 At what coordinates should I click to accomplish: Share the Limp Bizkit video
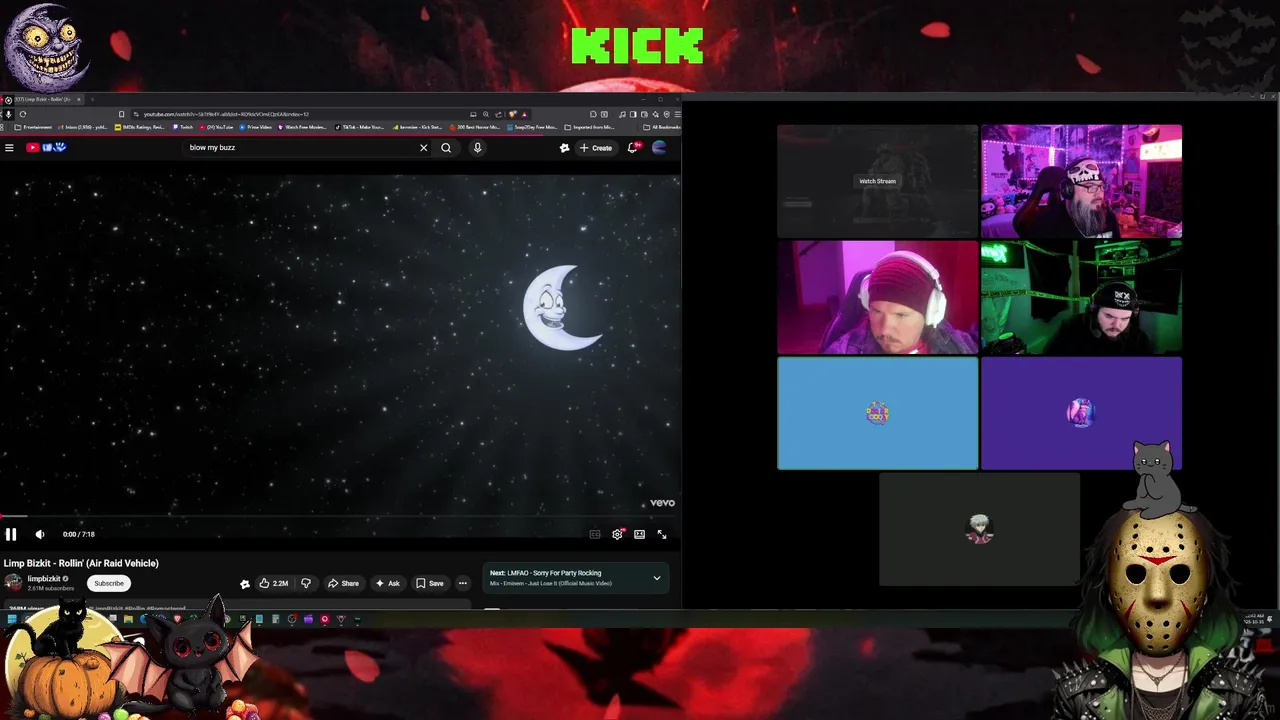pyautogui.click(x=343, y=583)
